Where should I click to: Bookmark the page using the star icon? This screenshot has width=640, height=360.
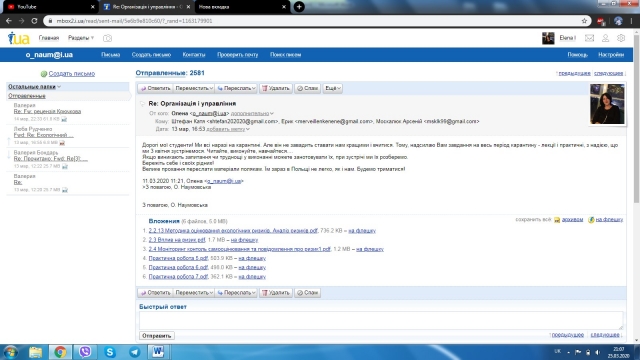pos(584,21)
